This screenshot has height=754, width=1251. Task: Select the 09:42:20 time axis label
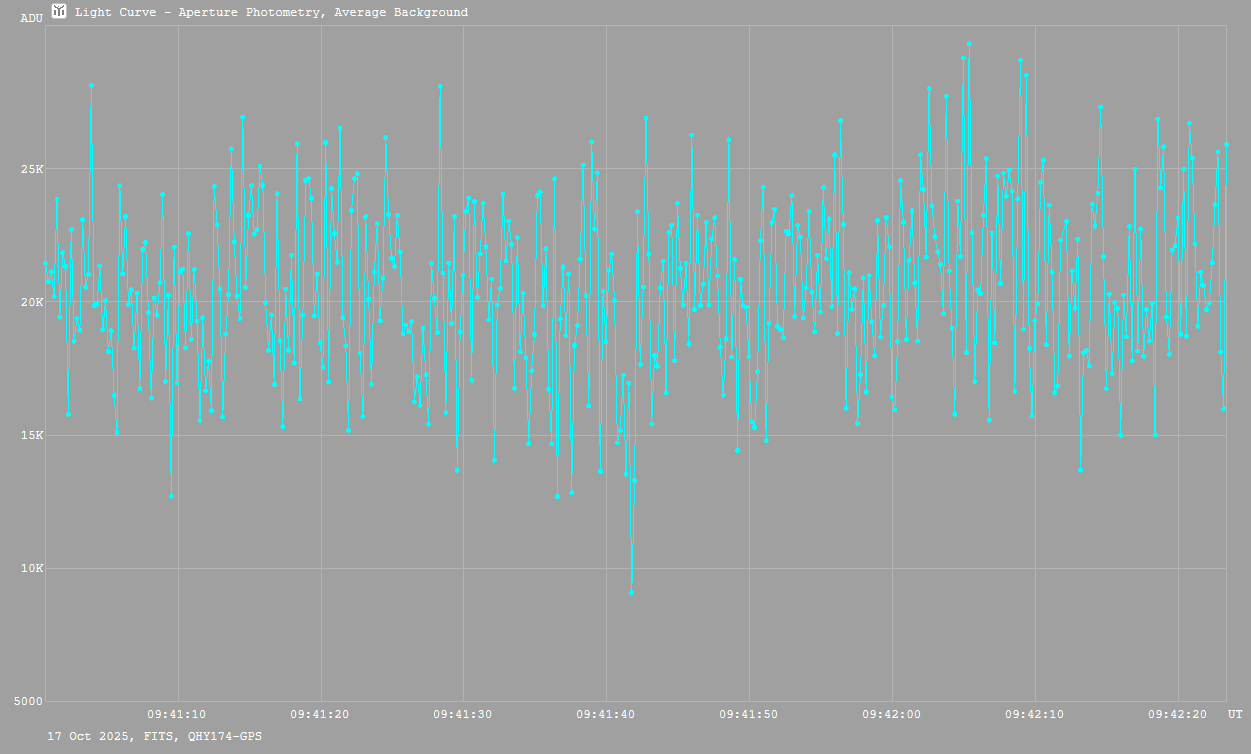coord(1178,715)
